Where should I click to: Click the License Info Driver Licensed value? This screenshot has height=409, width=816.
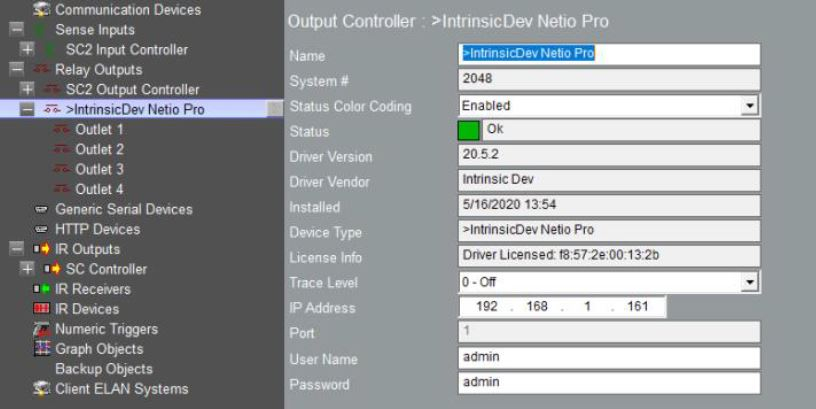560,255
